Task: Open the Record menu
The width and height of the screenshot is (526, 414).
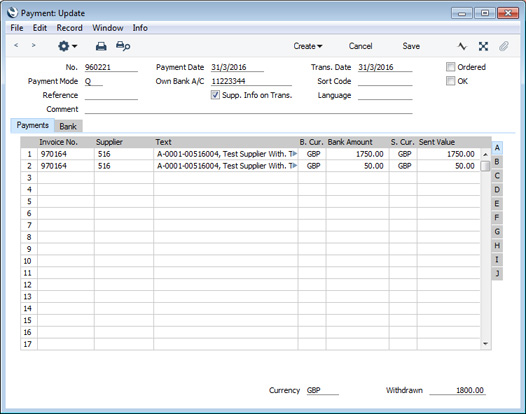Action: coord(69,28)
